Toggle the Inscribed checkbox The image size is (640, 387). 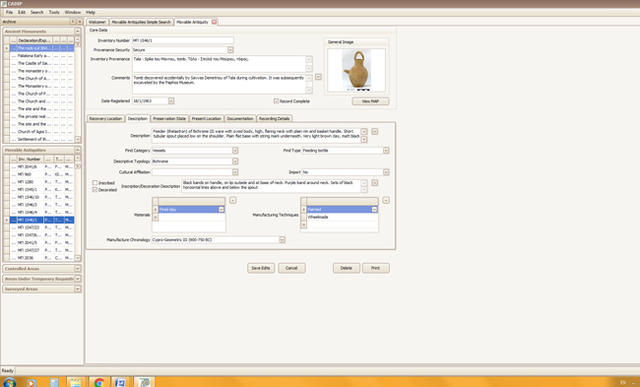(95, 183)
